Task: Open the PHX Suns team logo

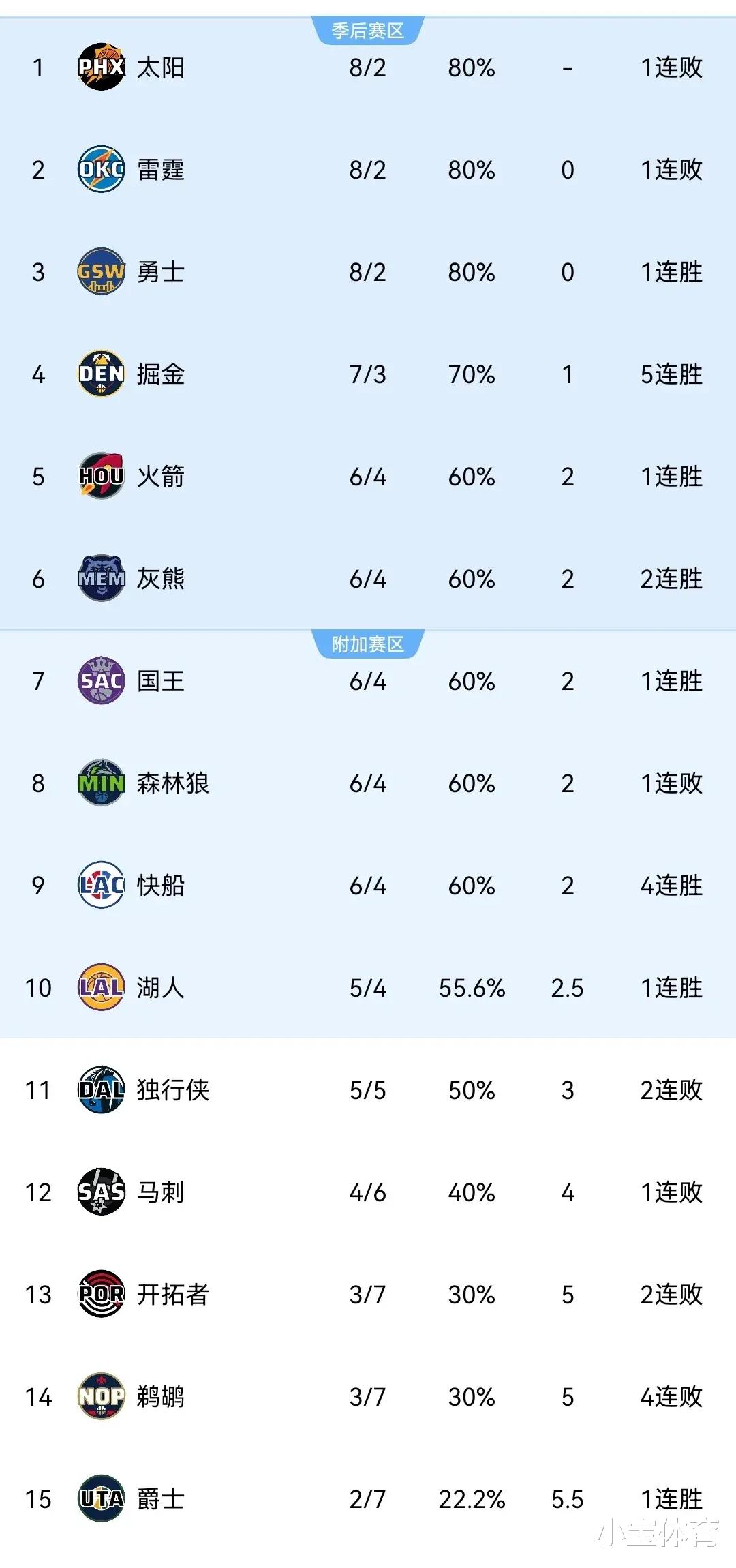Action: pos(101,67)
